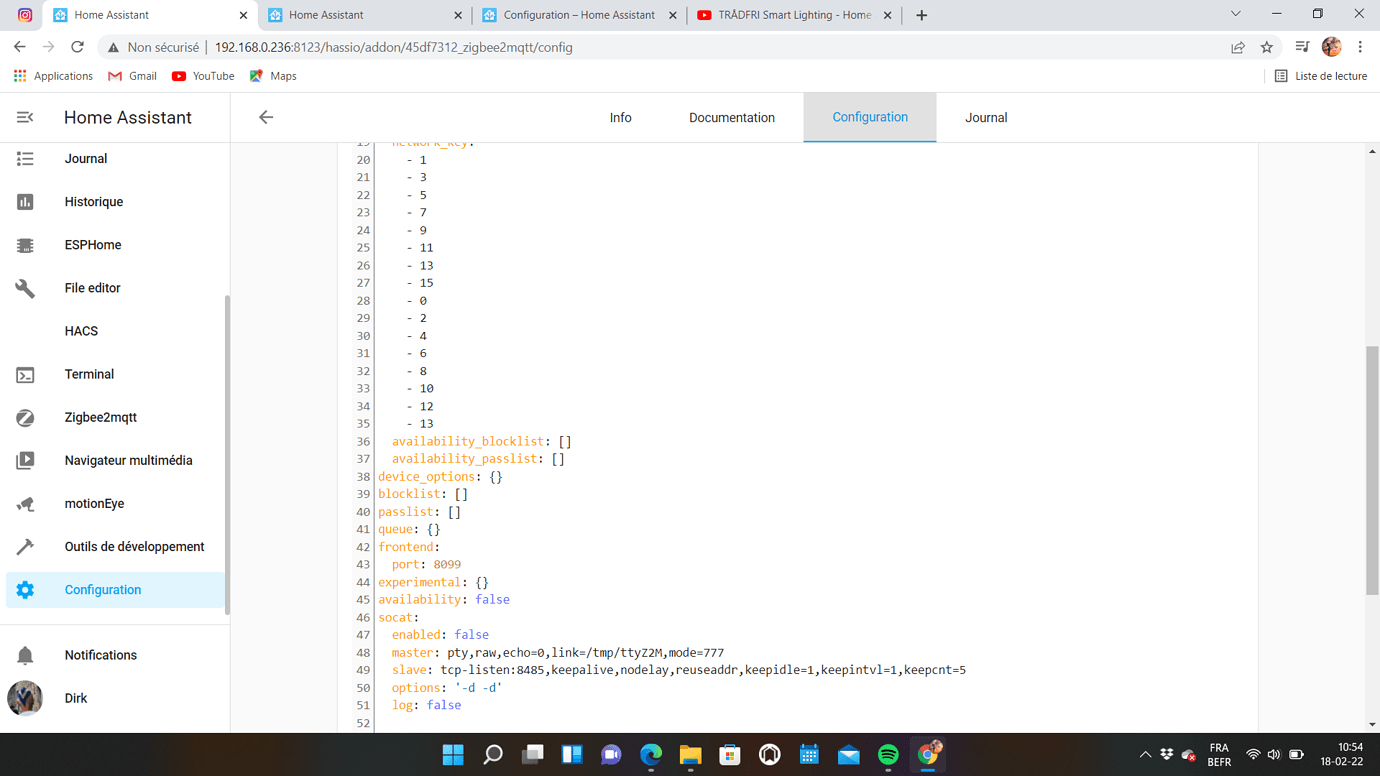1380x776 pixels.
Task: Open the Navigateur multimédia icon
Action: coord(25,461)
